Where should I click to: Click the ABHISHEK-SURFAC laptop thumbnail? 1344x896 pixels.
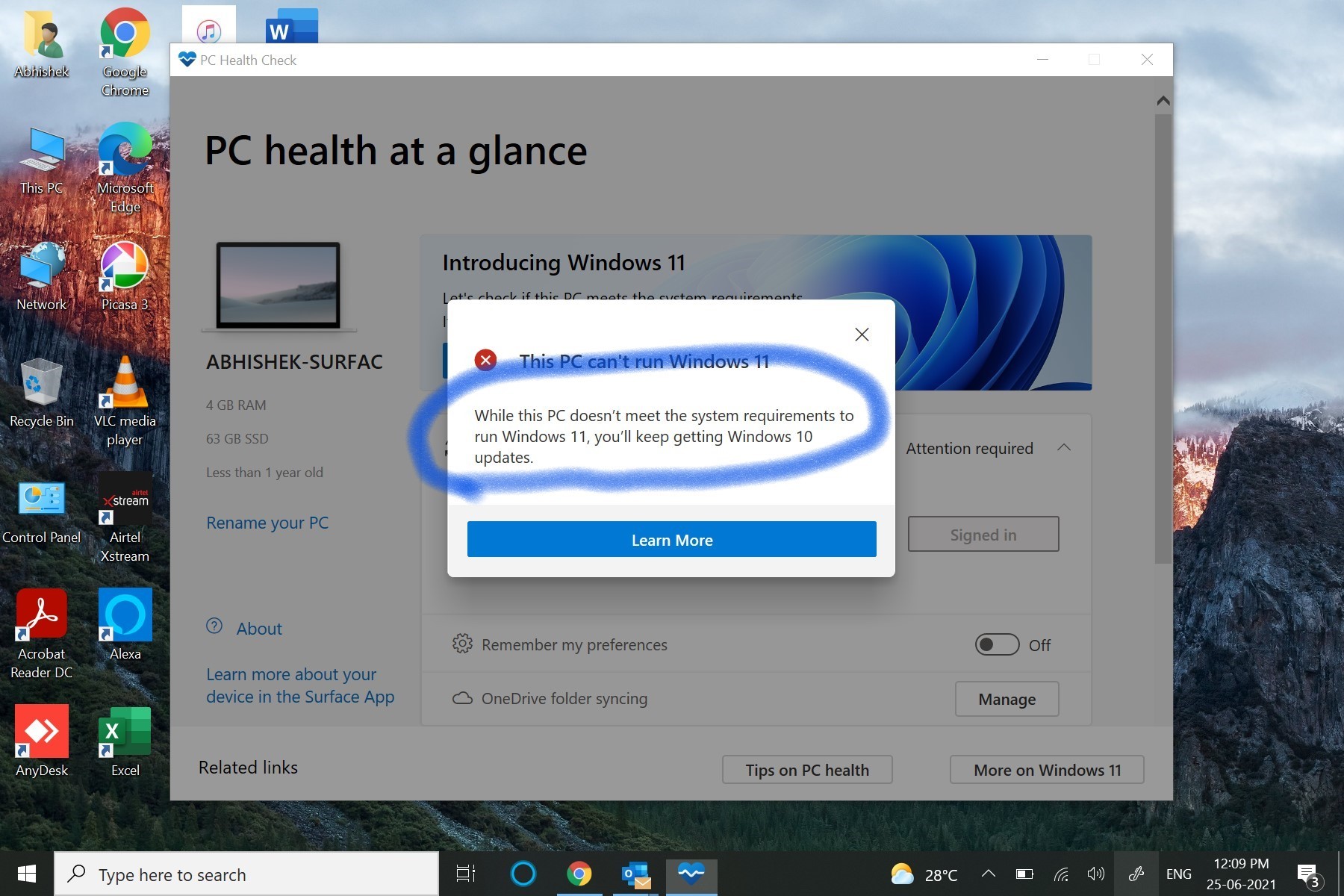279,287
